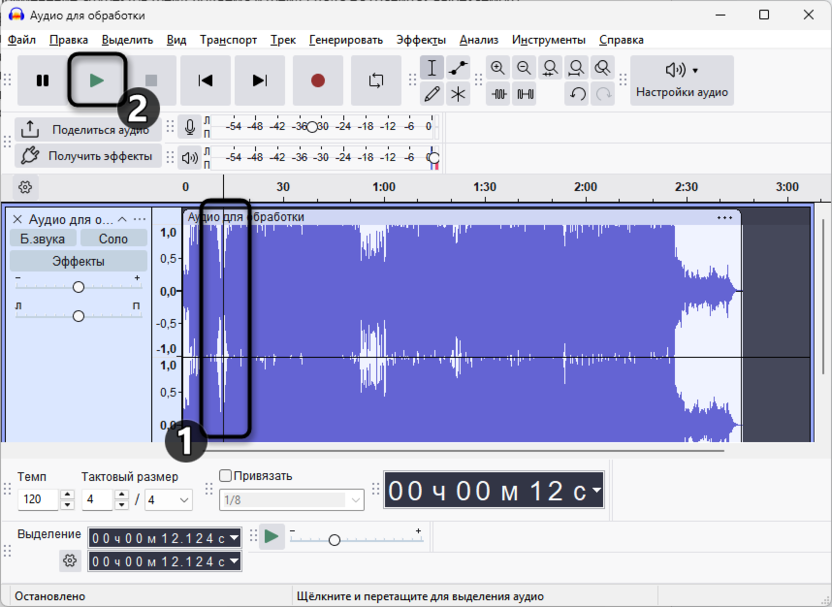Click the Pause button in transport toolbar
The width and height of the screenshot is (832, 607).
coord(43,81)
